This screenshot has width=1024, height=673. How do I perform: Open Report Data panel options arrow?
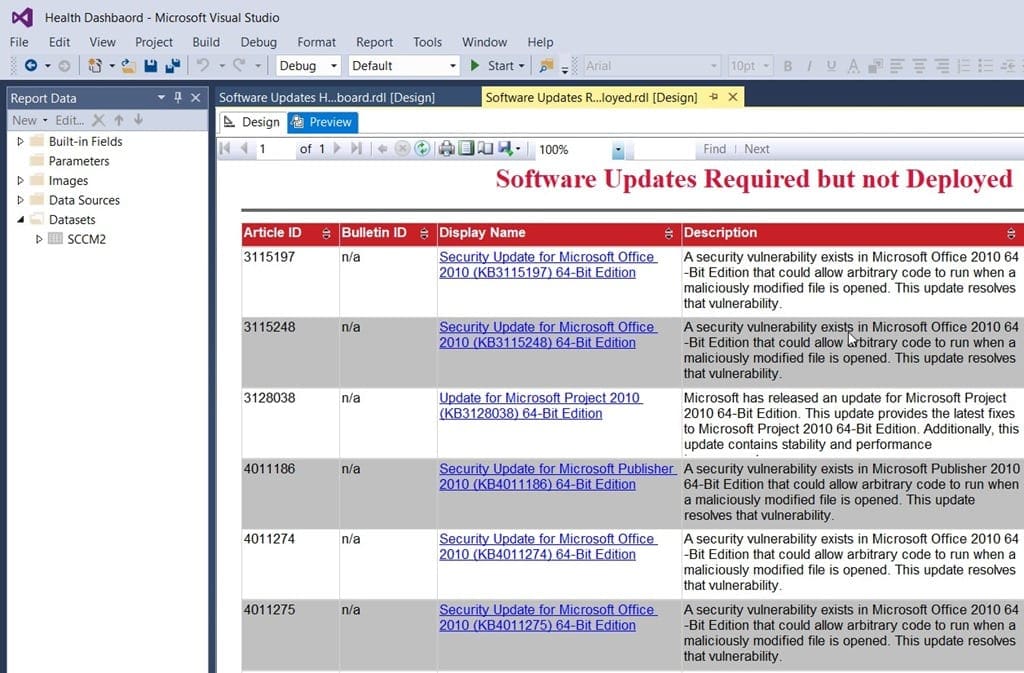pyautogui.click(x=161, y=98)
